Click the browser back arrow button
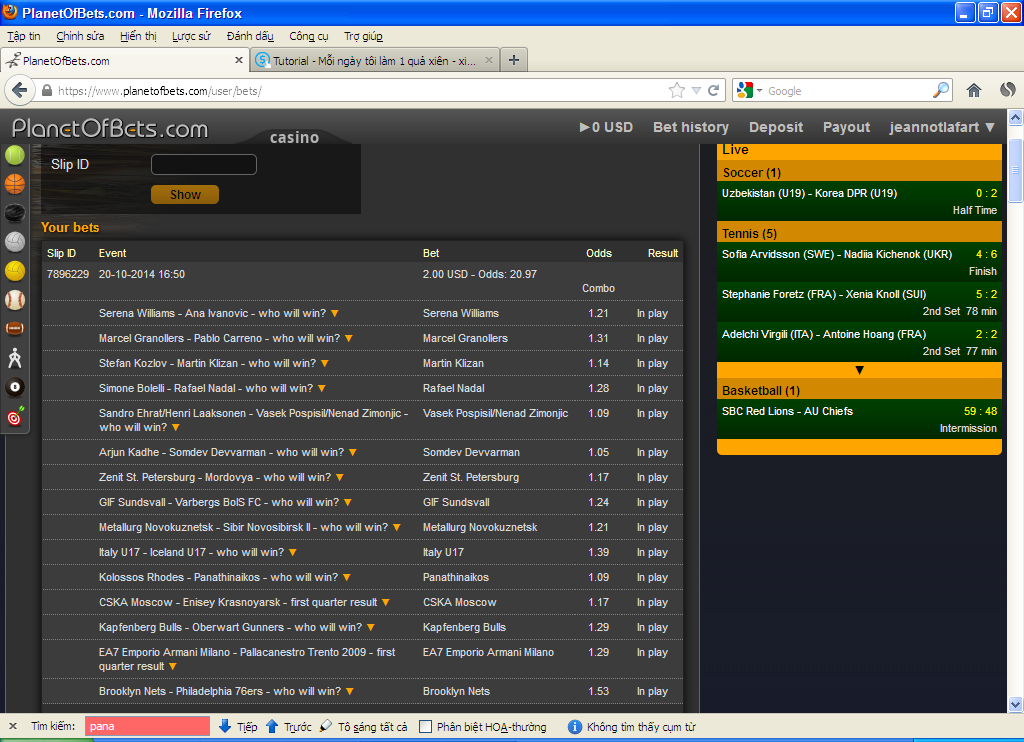Viewport: 1024px width, 742px height. [20, 90]
